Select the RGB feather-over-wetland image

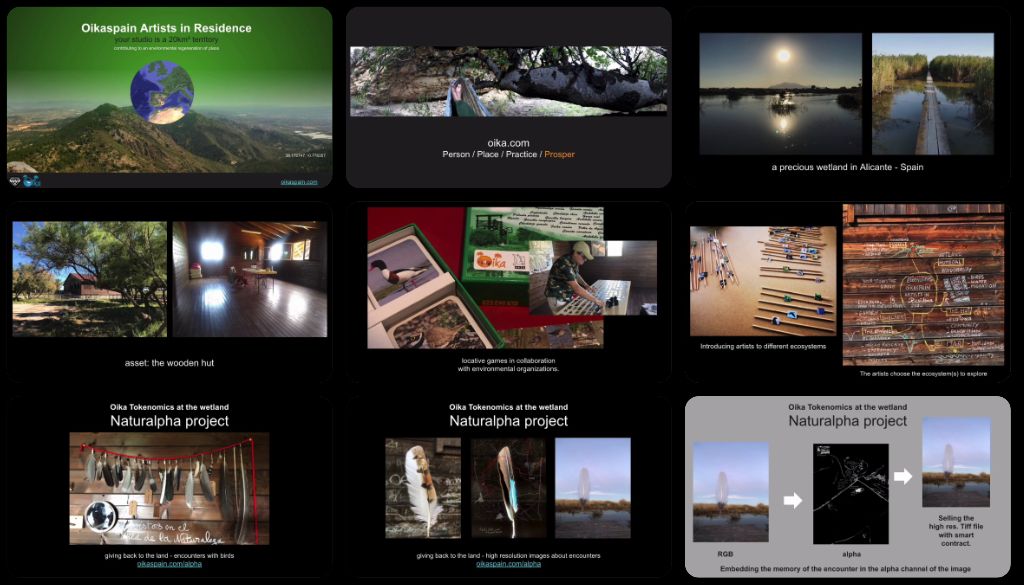point(730,492)
